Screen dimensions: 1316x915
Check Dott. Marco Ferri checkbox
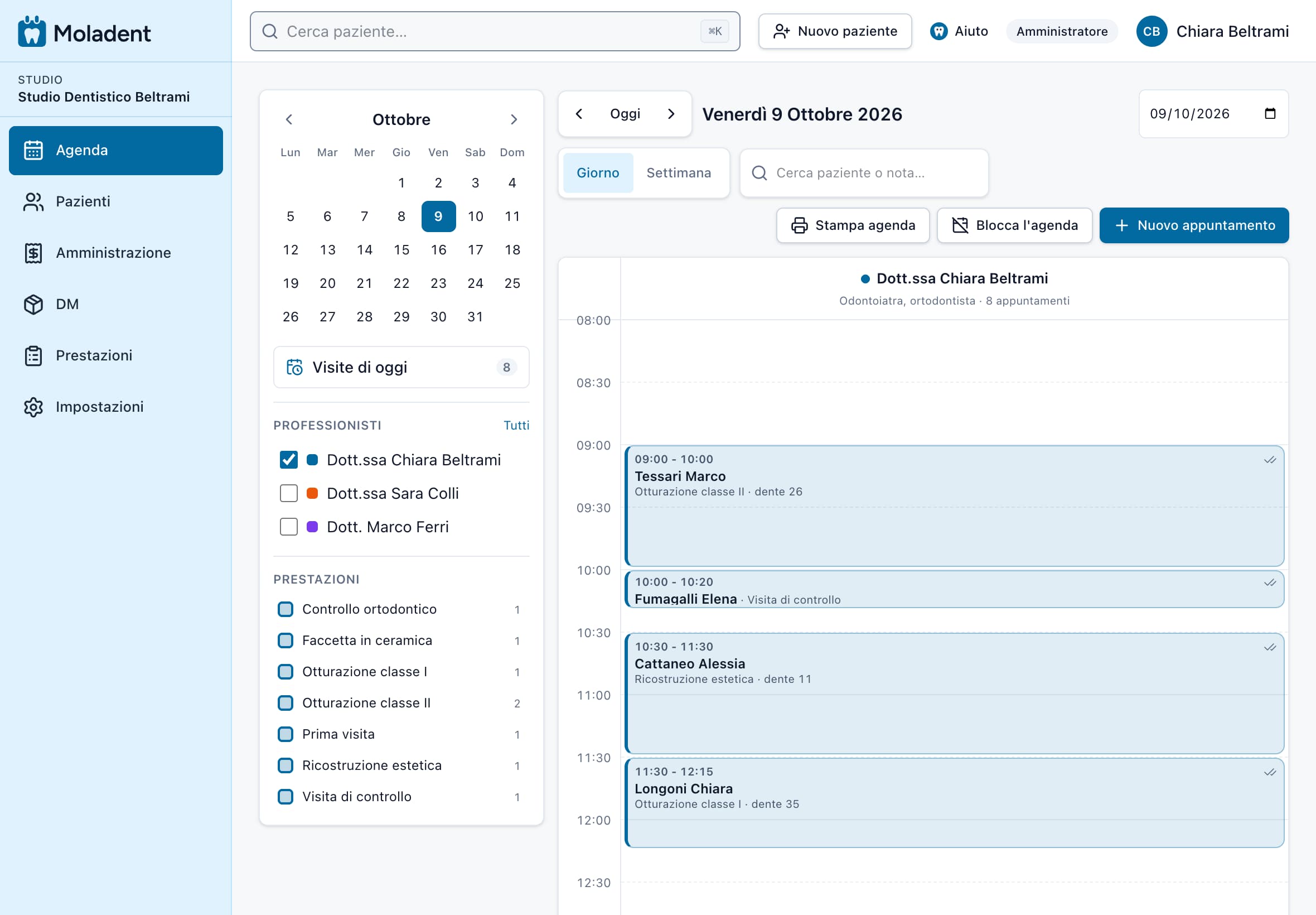coord(289,526)
